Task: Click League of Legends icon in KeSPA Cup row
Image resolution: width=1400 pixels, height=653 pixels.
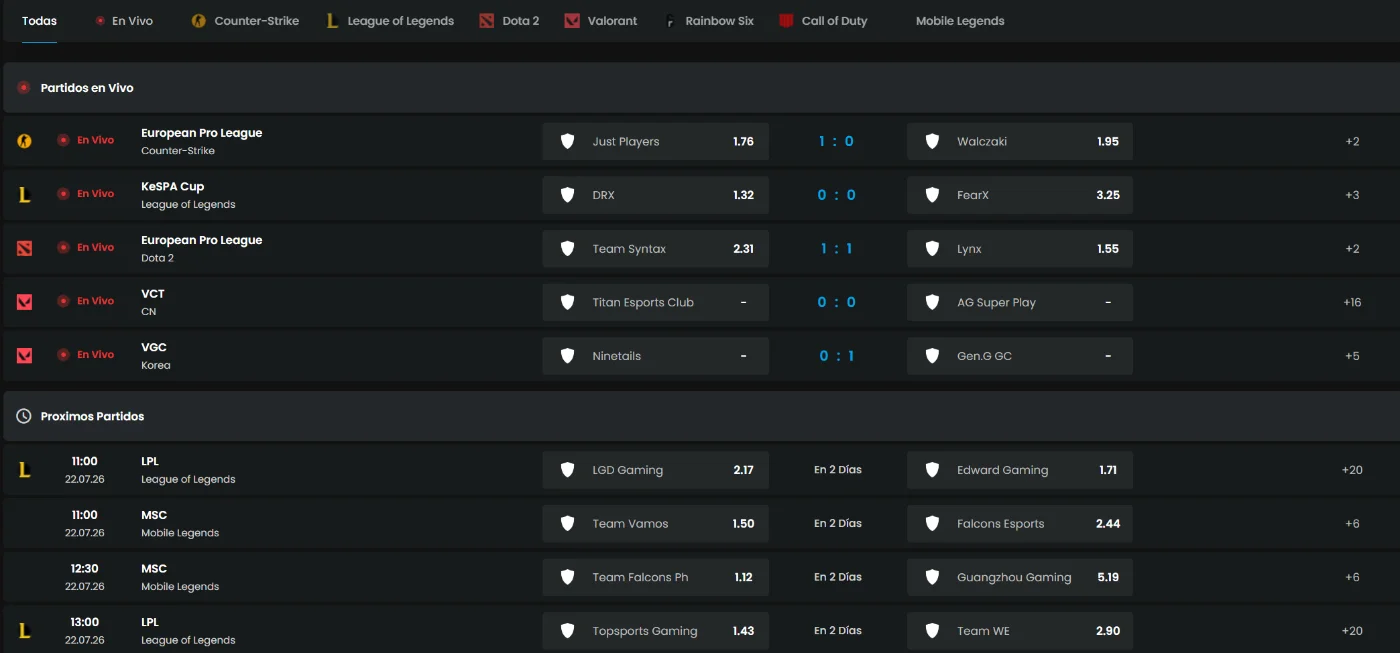Action: [24, 195]
